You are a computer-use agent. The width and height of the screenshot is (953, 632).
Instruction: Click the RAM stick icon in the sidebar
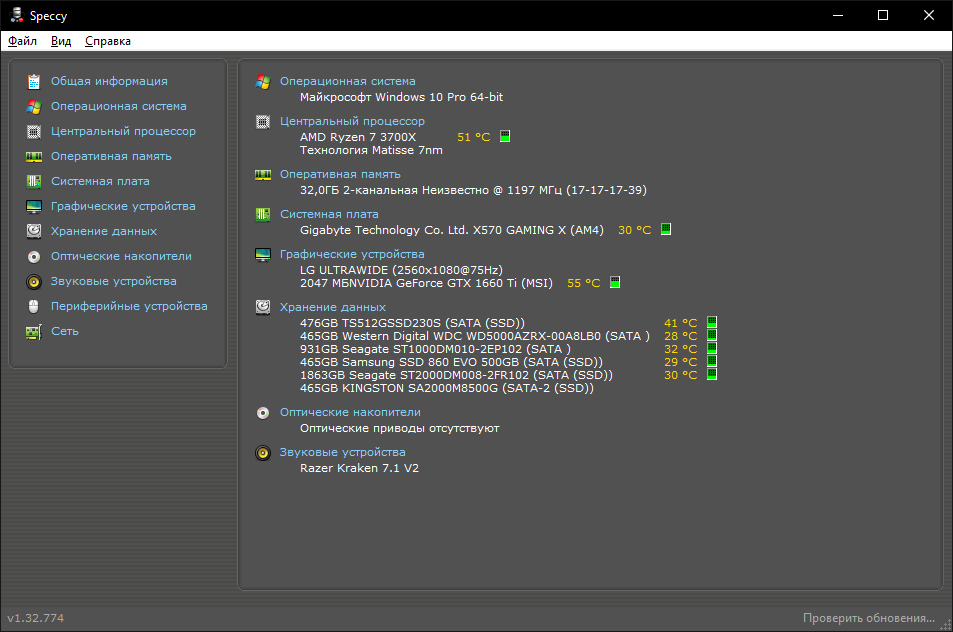coord(34,156)
